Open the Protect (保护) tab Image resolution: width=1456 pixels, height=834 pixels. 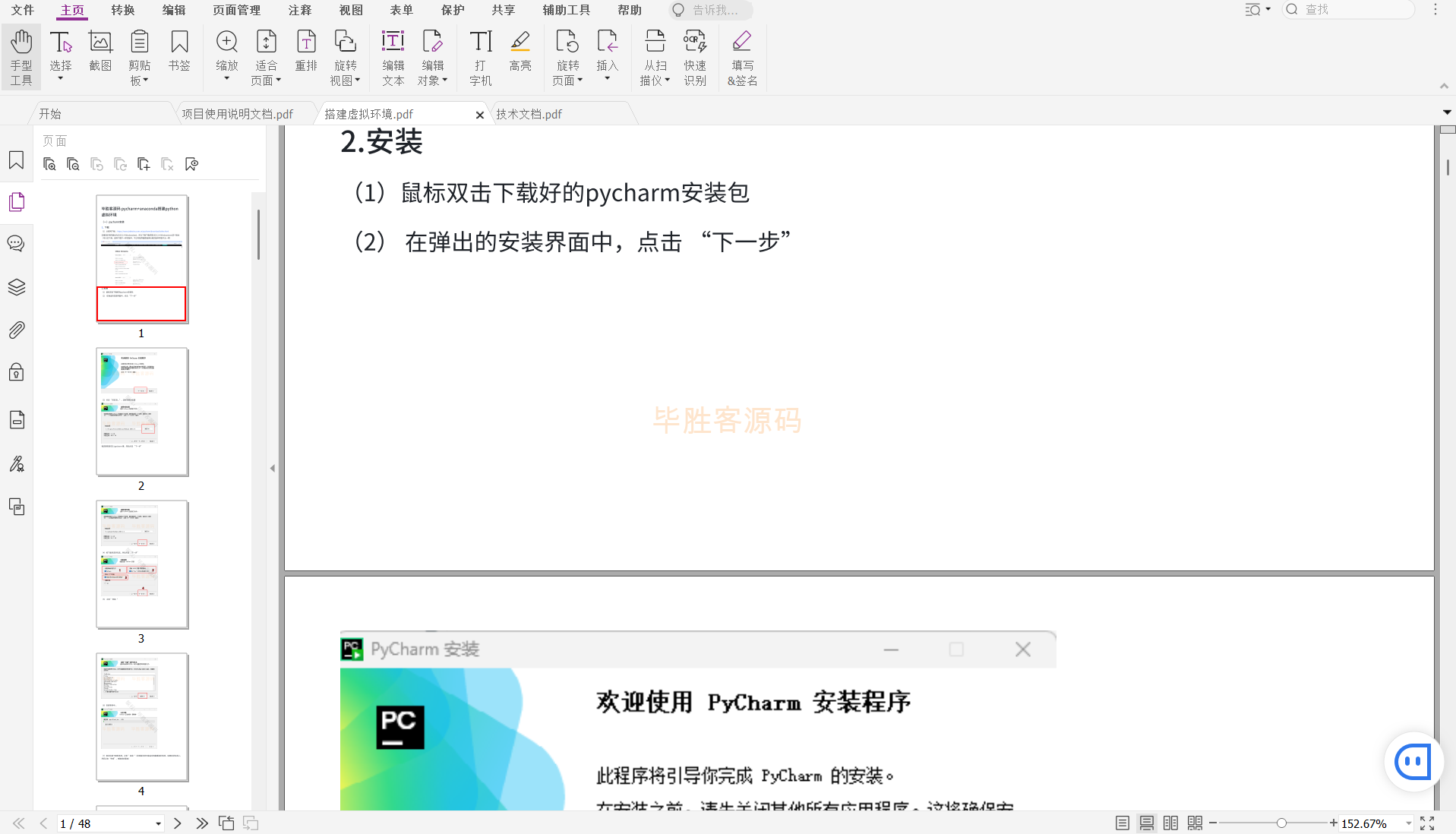(453, 10)
